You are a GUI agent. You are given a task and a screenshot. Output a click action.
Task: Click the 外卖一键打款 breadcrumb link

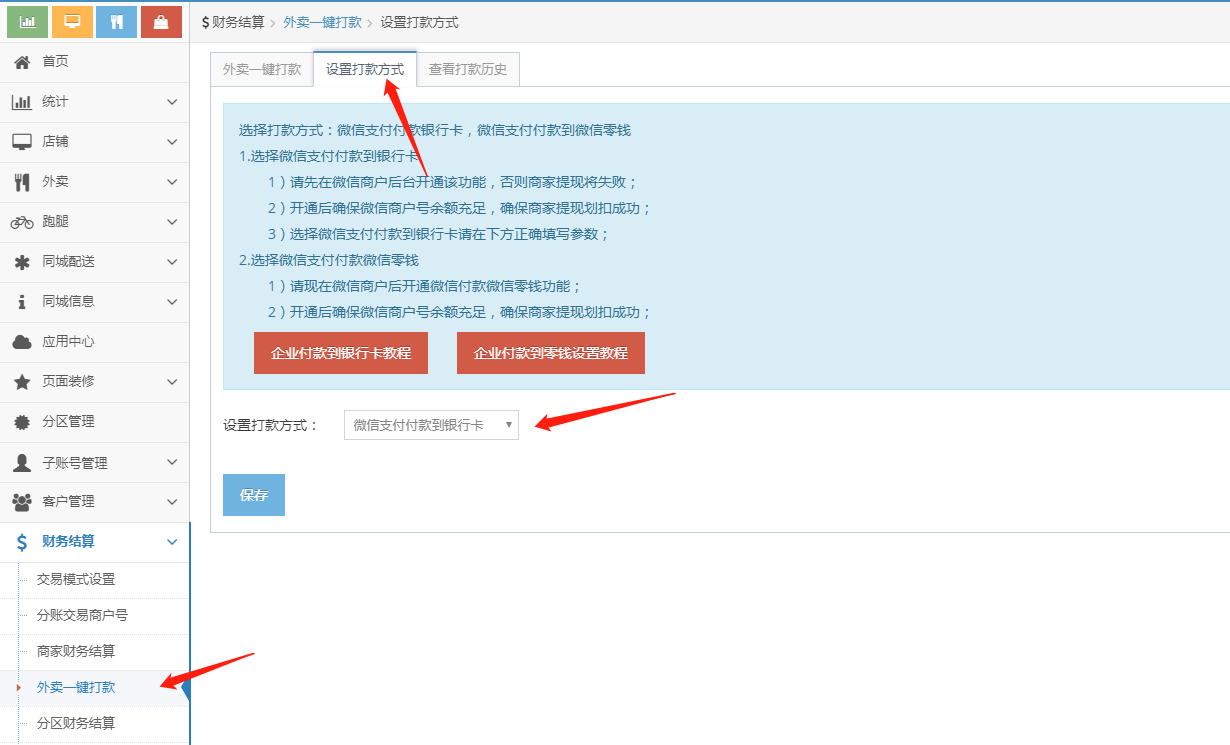tap(322, 22)
